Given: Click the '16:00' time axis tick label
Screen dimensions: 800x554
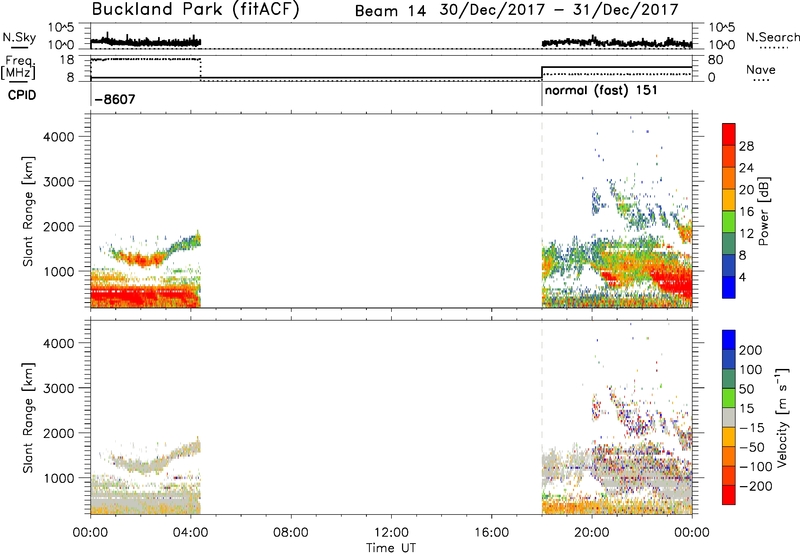Looking at the screenshot, I should click(x=491, y=533).
